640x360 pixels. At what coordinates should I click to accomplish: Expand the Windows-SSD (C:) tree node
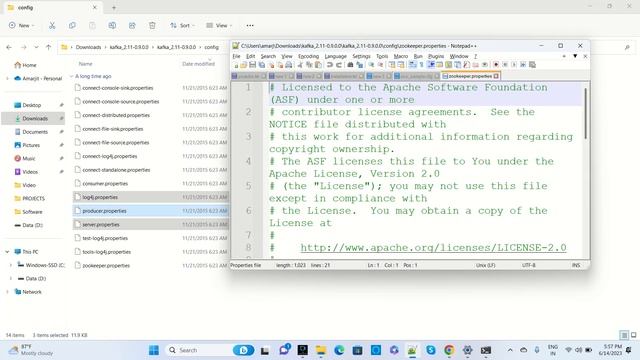pyautogui.click(x=11, y=265)
